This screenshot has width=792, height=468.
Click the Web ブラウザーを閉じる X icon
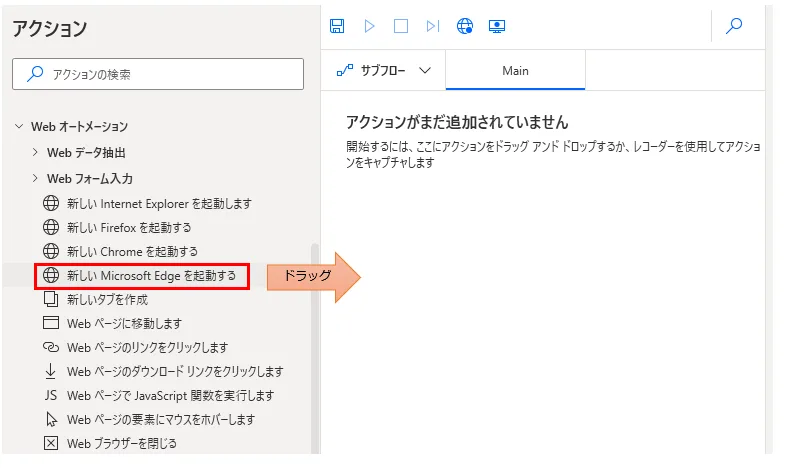point(51,443)
